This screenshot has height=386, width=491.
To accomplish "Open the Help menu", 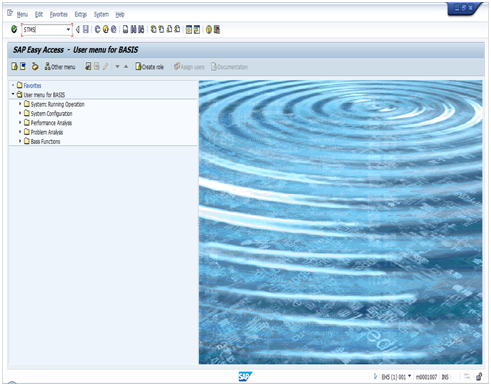I will tap(120, 14).
